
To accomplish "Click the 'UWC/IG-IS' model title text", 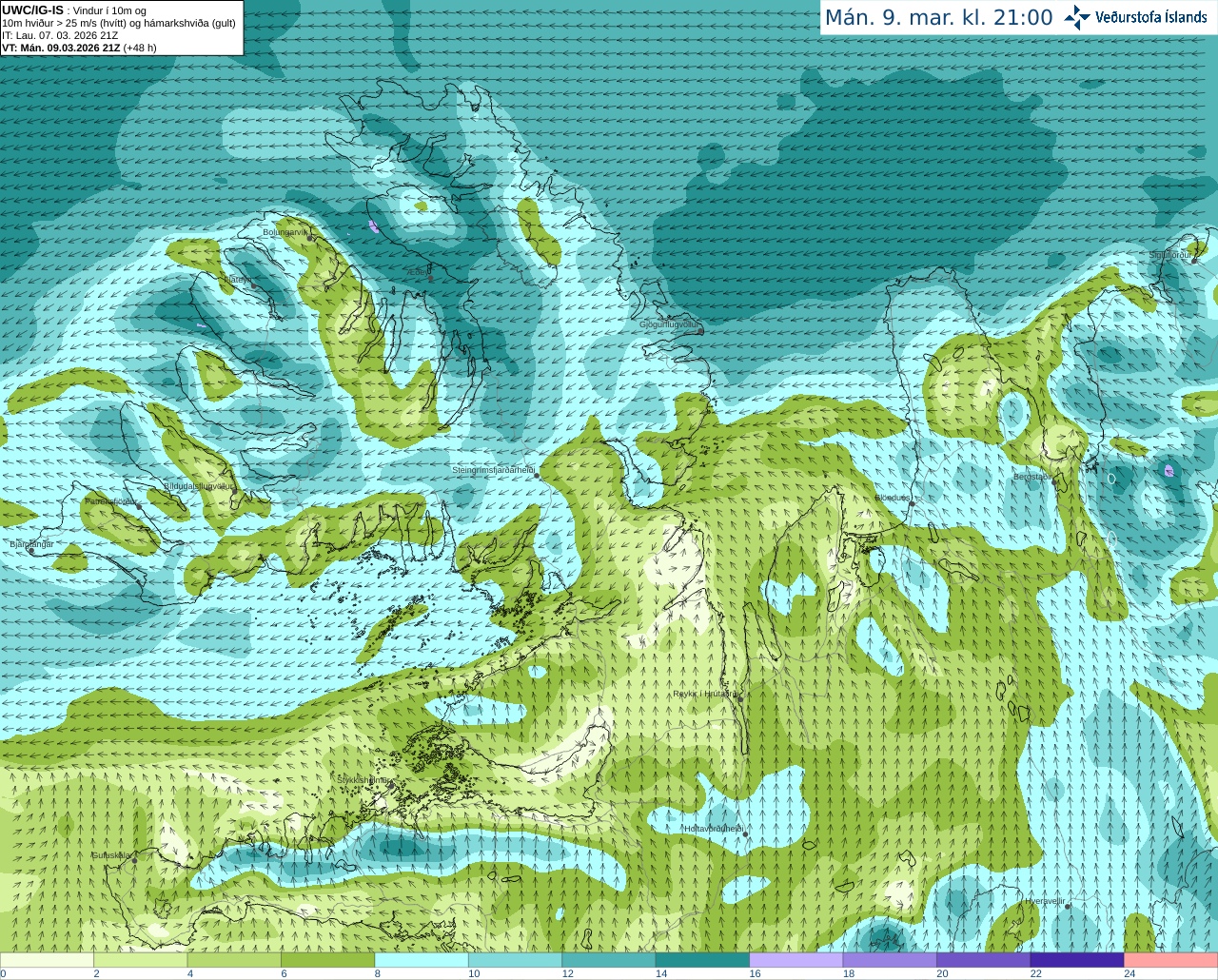I will (x=32, y=10).
